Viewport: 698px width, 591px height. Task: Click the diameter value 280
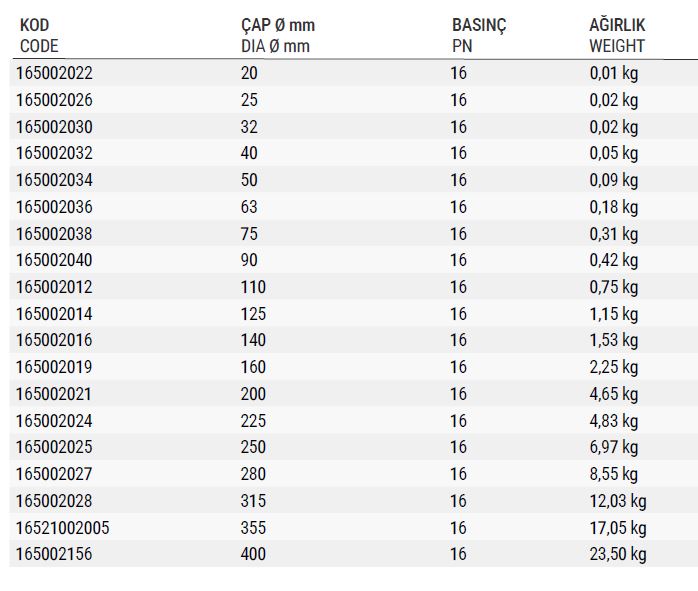click(x=253, y=474)
